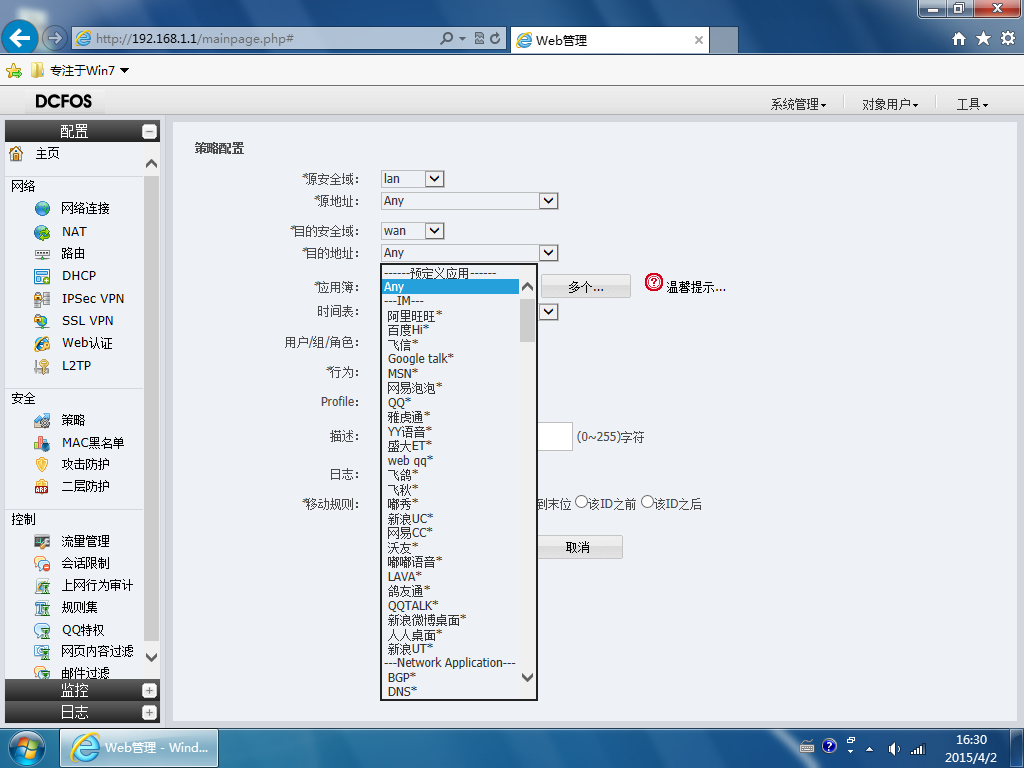Click the Web认证 icon
This screenshot has width=1024, height=768.
42,344
